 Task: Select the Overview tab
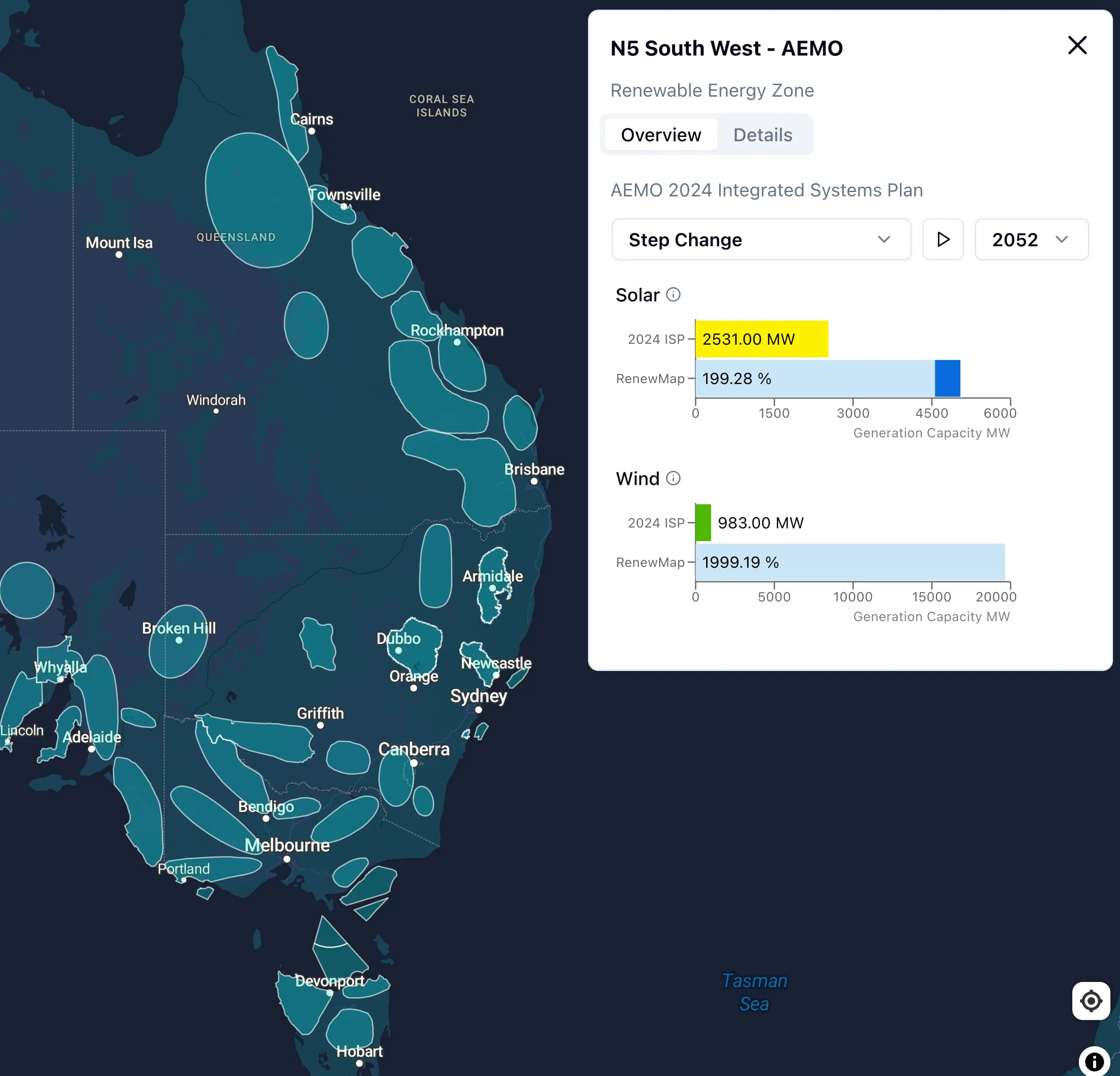[x=661, y=134]
